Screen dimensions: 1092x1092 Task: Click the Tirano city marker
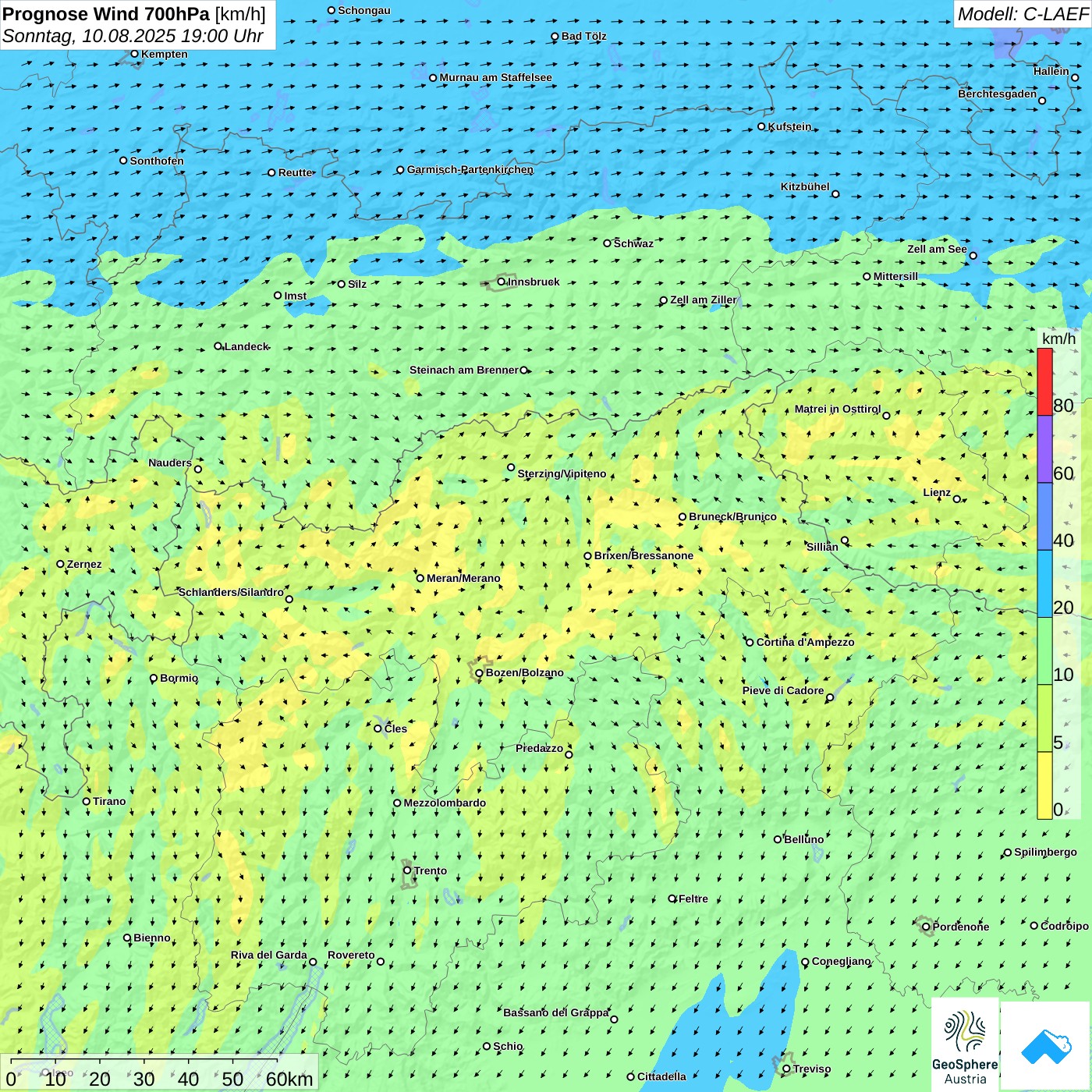pos(87,801)
